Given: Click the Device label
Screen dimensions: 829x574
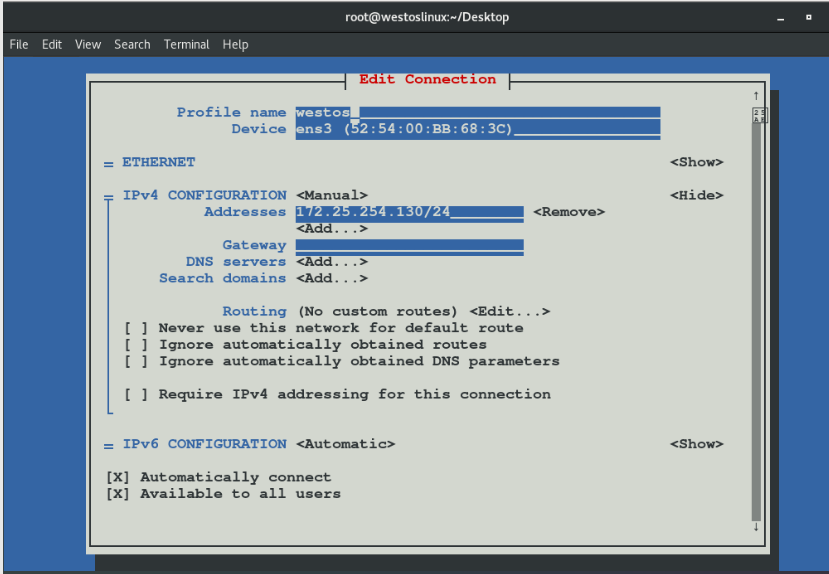Looking at the screenshot, I should [x=259, y=129].
